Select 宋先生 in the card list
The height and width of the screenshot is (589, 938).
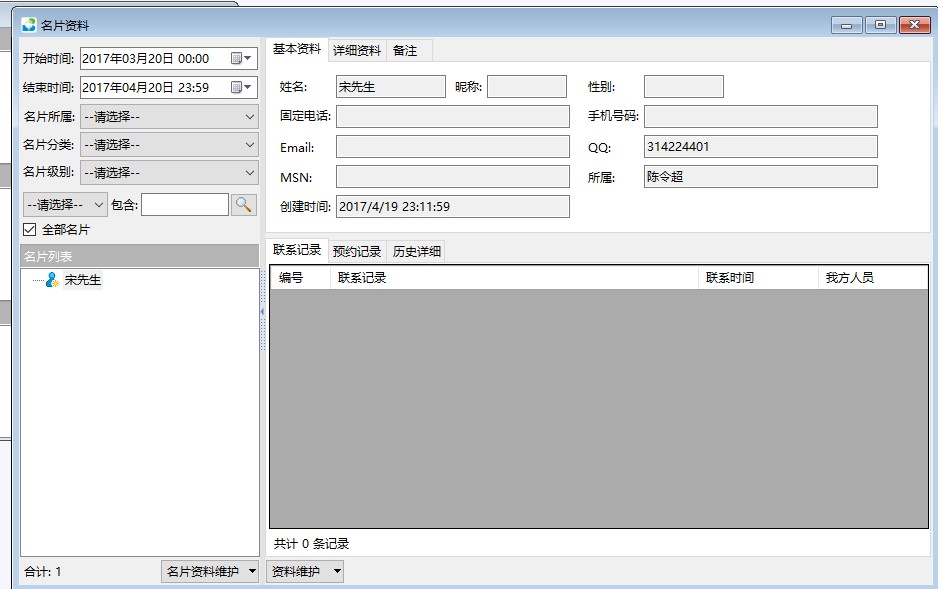[x=82, y=280]
